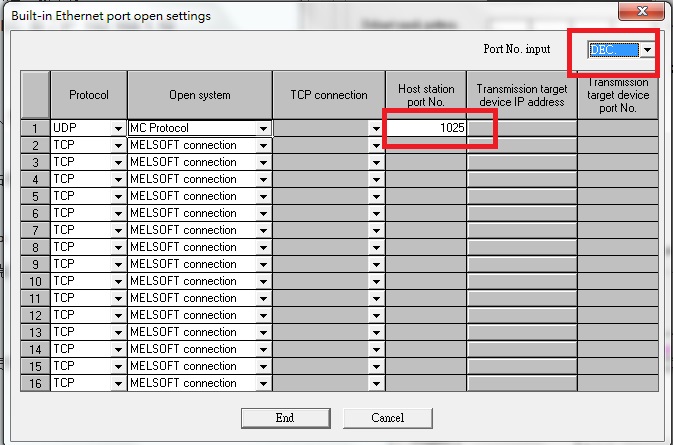Click the End button
Screen dimensions: 673x445
pos(284,417)
